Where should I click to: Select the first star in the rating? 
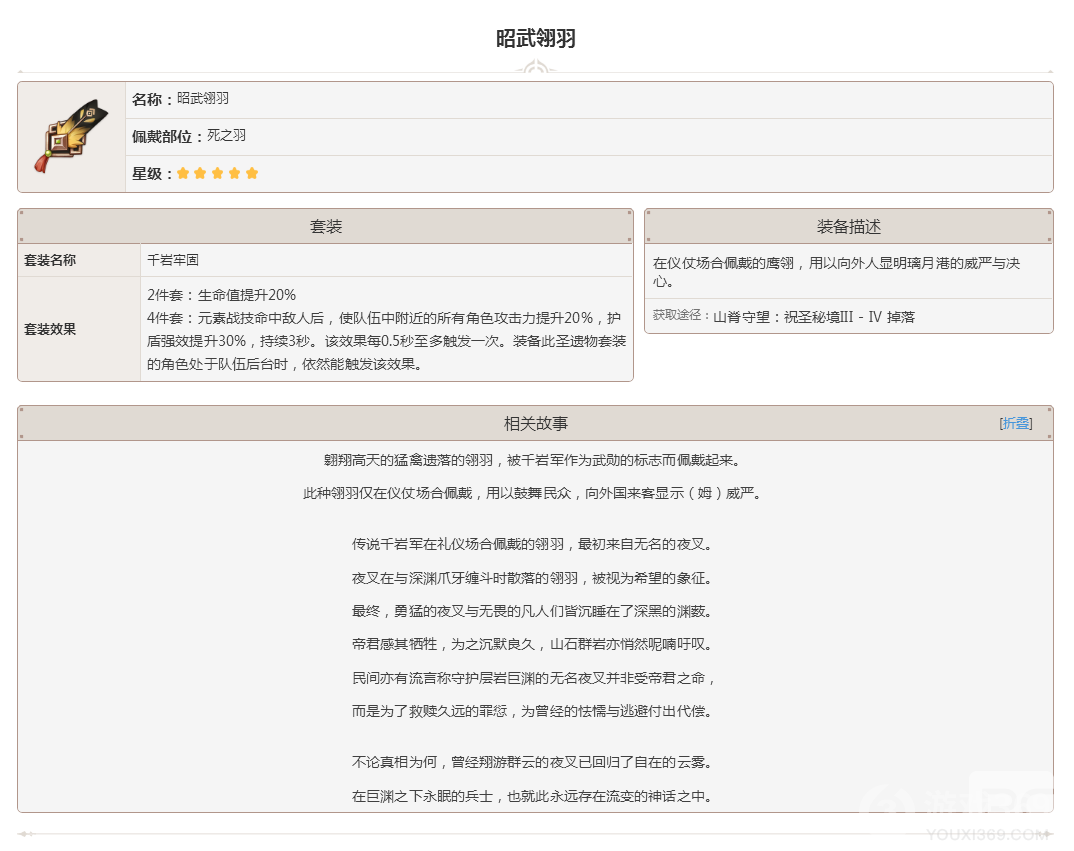tap(184, 173)
